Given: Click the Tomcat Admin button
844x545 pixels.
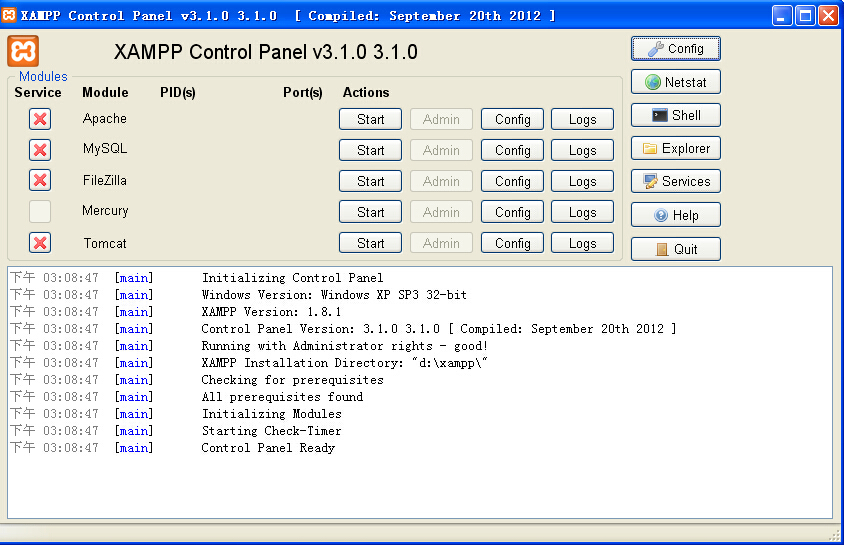Looking at the screenshot, I should point(441,243).
